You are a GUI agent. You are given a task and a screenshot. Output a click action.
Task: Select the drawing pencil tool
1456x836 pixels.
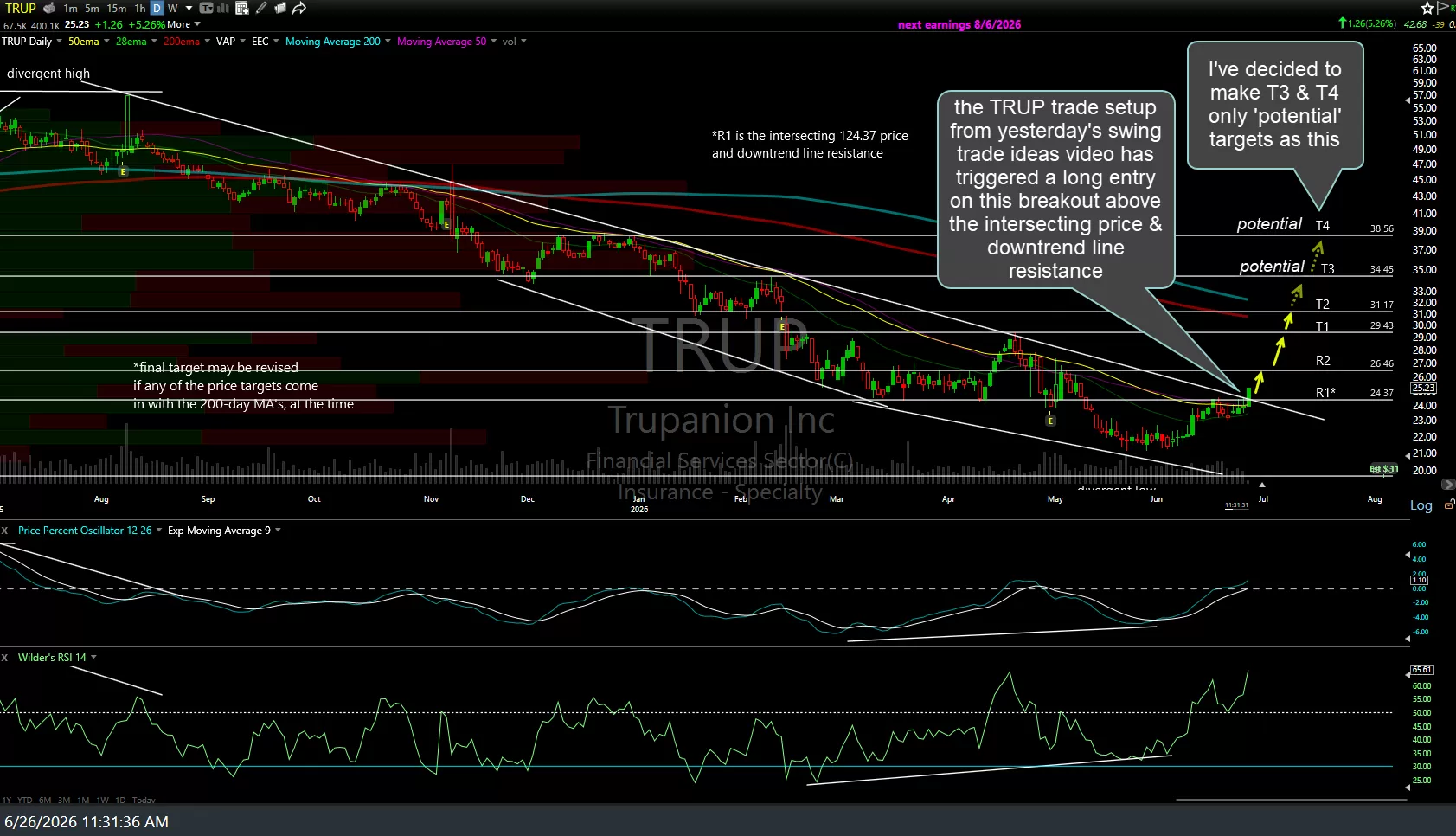tap(261, 8)
